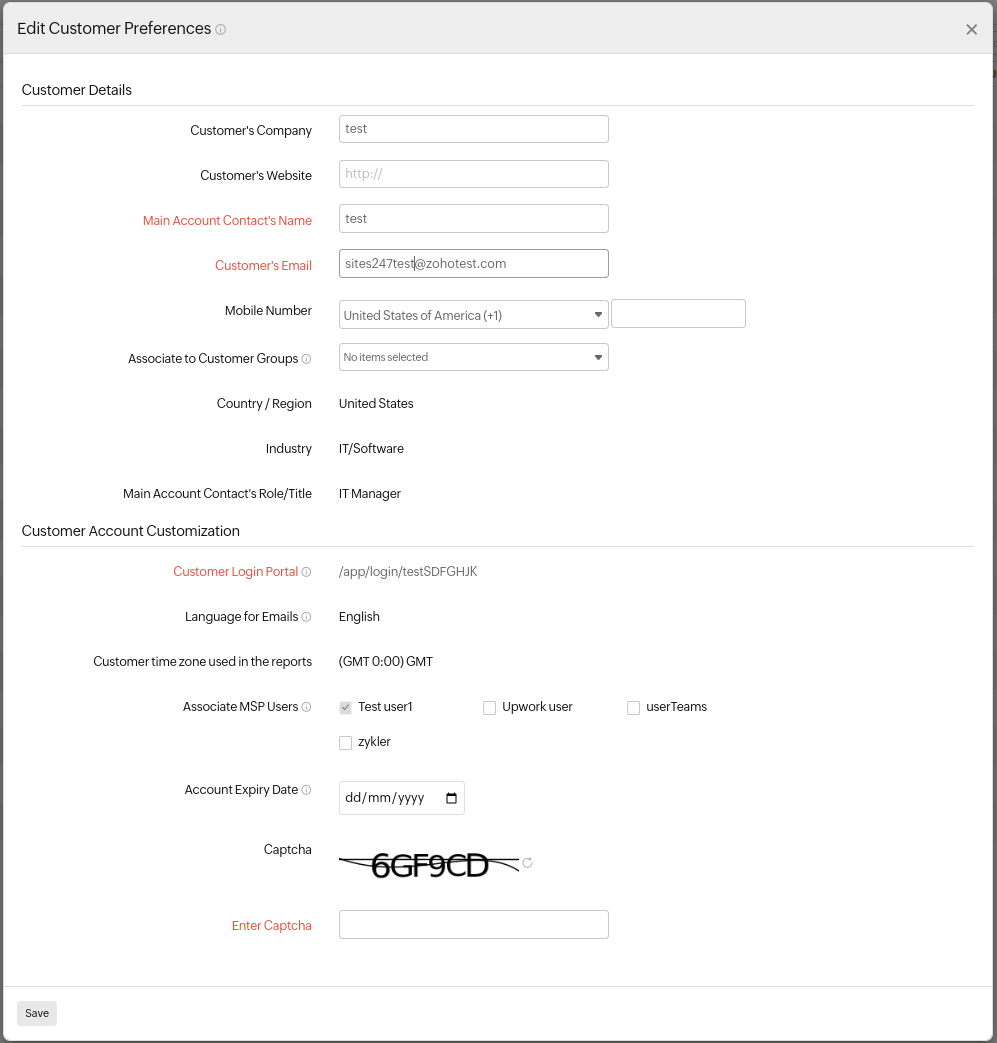The image size is (997, 1043).
Task: Focus the Customer's Website field
Action: click(473, 173)
